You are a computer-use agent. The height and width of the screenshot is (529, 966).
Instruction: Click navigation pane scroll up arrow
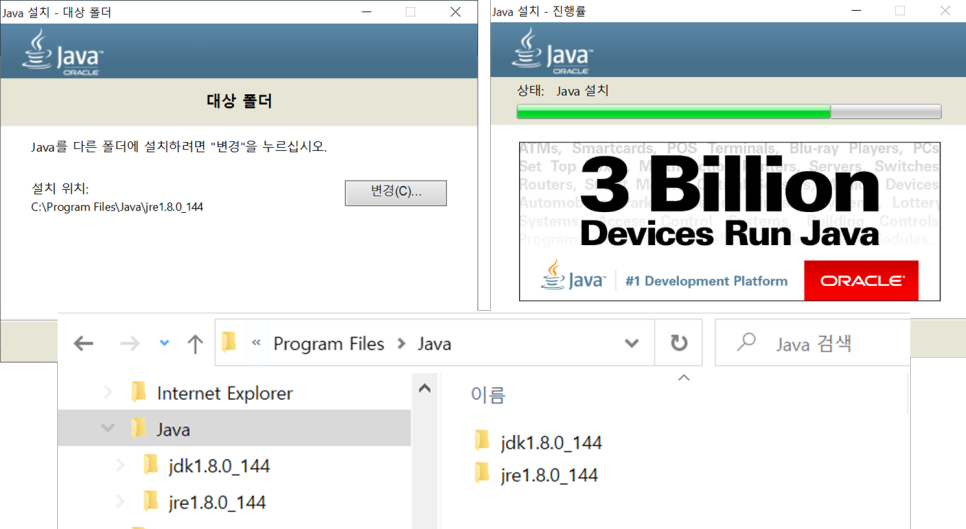click(424, 388)
